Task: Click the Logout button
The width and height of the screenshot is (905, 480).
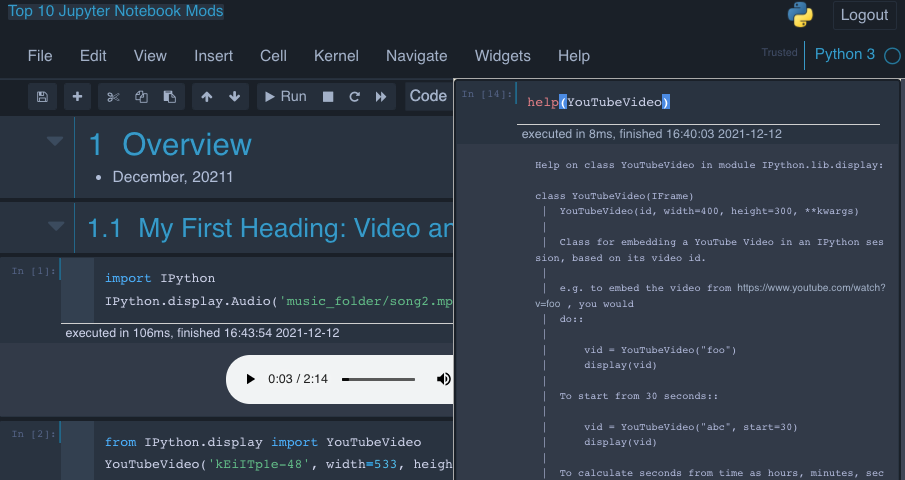Action: (864, 15)
